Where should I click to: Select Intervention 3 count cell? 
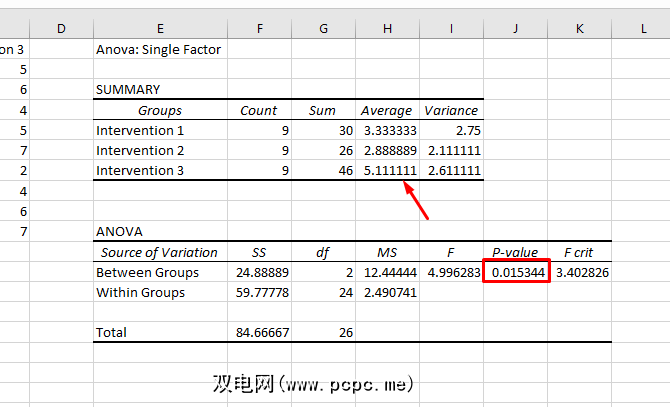pos(259,170)
